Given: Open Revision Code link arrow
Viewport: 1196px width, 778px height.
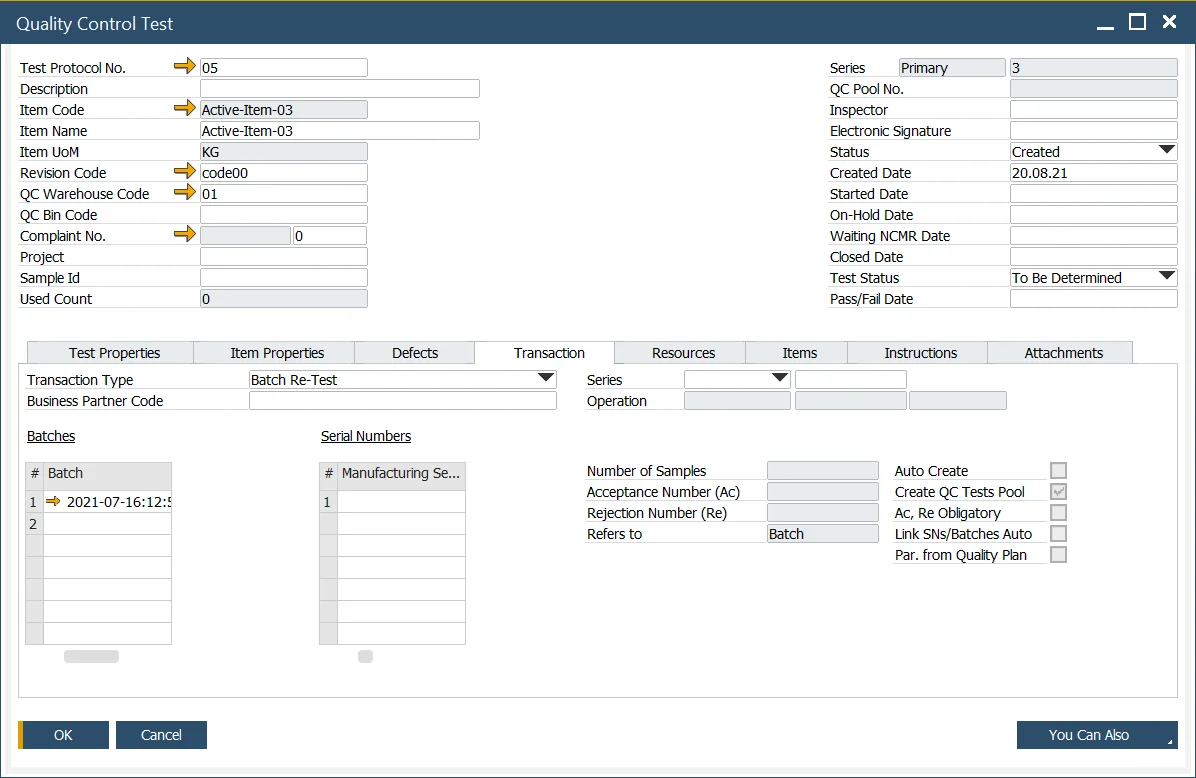Looking at the screenshot, I should (186, 172).
